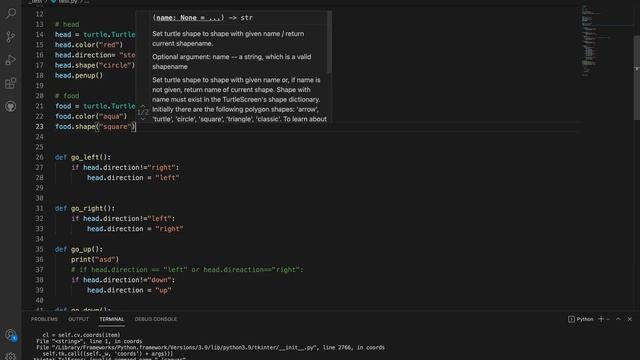
Task: Click line number 23 in the gutter
Action: pyautogui.click(x=39, y=127)
